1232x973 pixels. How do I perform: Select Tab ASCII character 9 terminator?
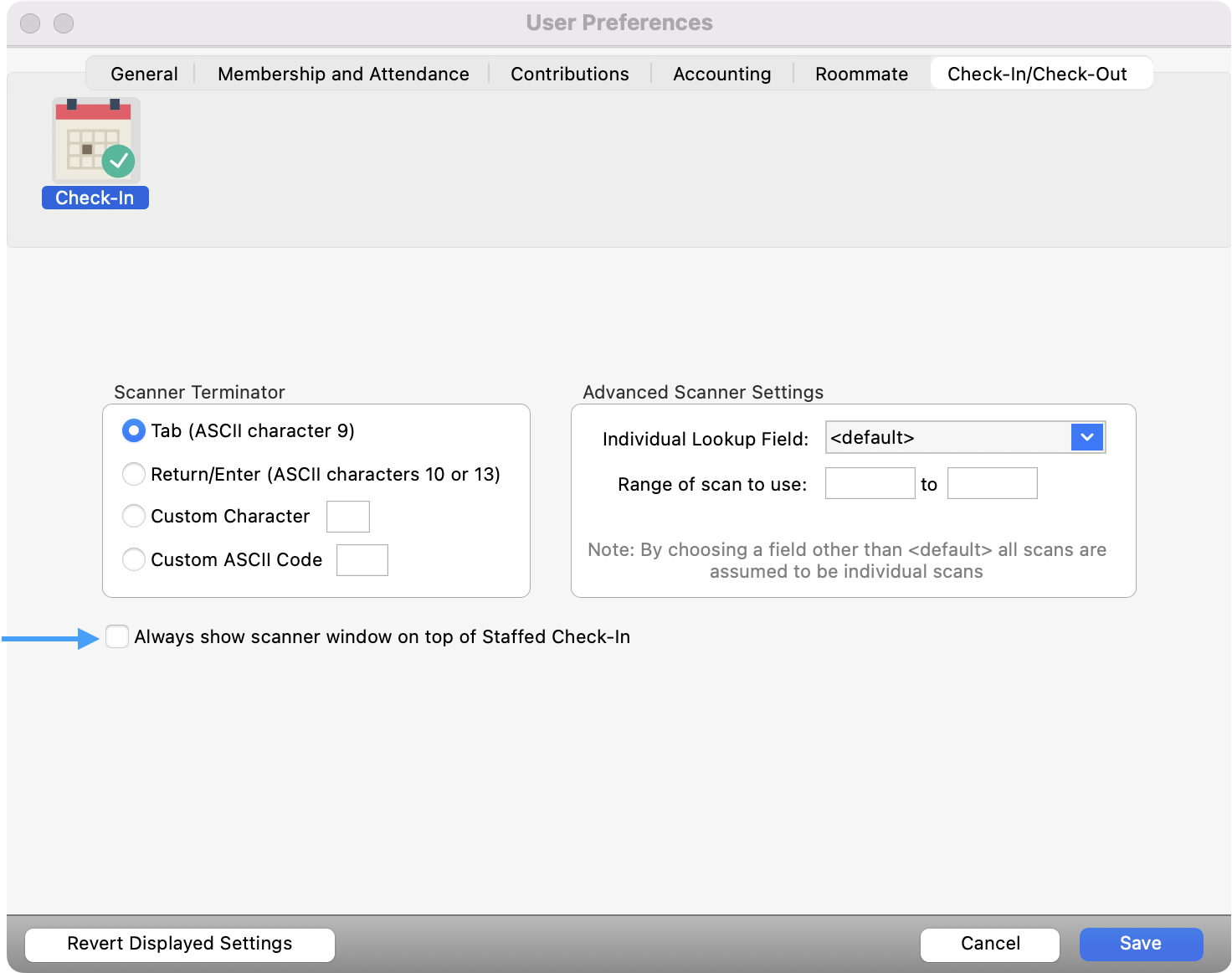pos(133,430)
